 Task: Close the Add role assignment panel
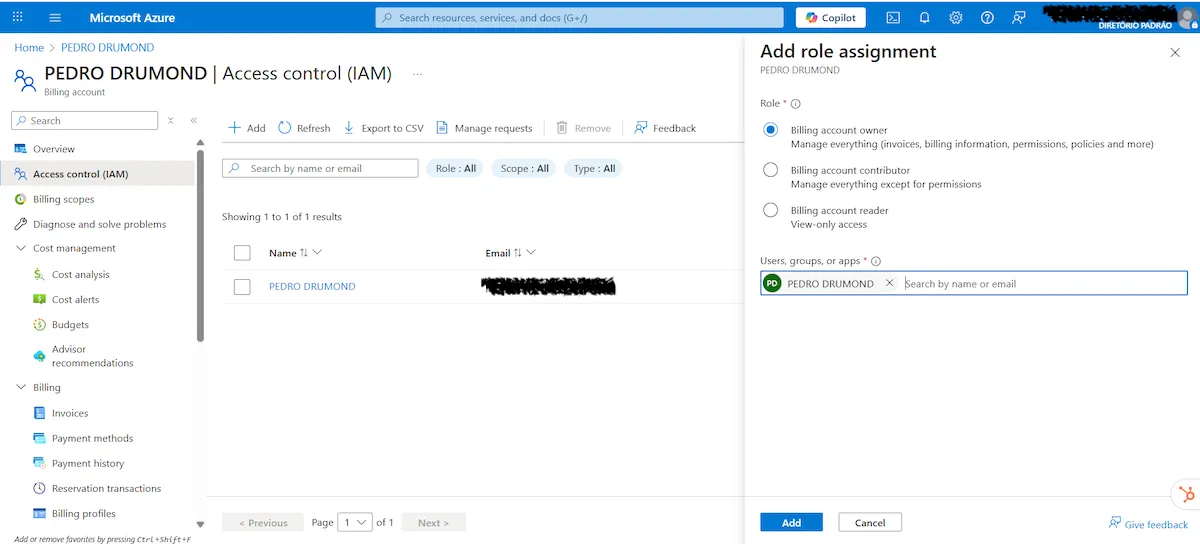tap(1175, 52)
